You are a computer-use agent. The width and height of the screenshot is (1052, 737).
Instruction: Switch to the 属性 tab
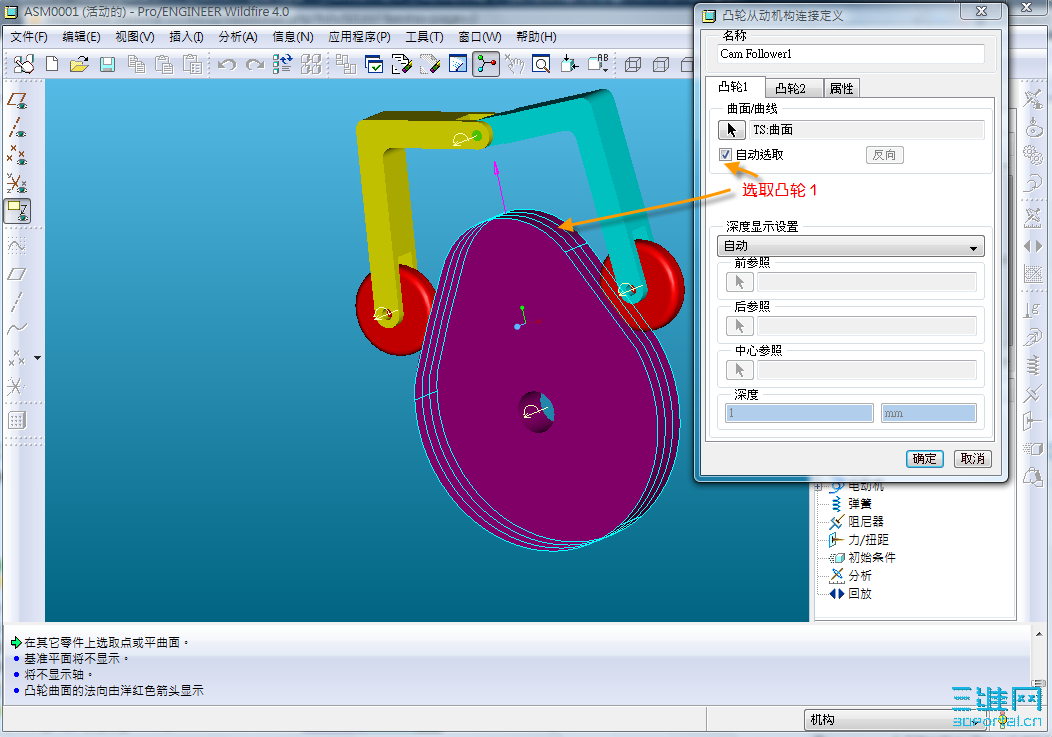tap(841, 89)
